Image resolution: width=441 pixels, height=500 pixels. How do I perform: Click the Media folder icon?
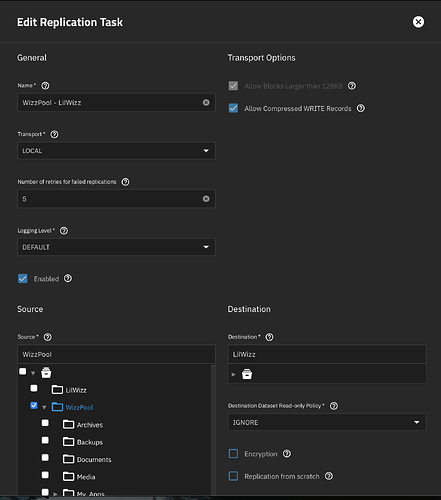68,477
